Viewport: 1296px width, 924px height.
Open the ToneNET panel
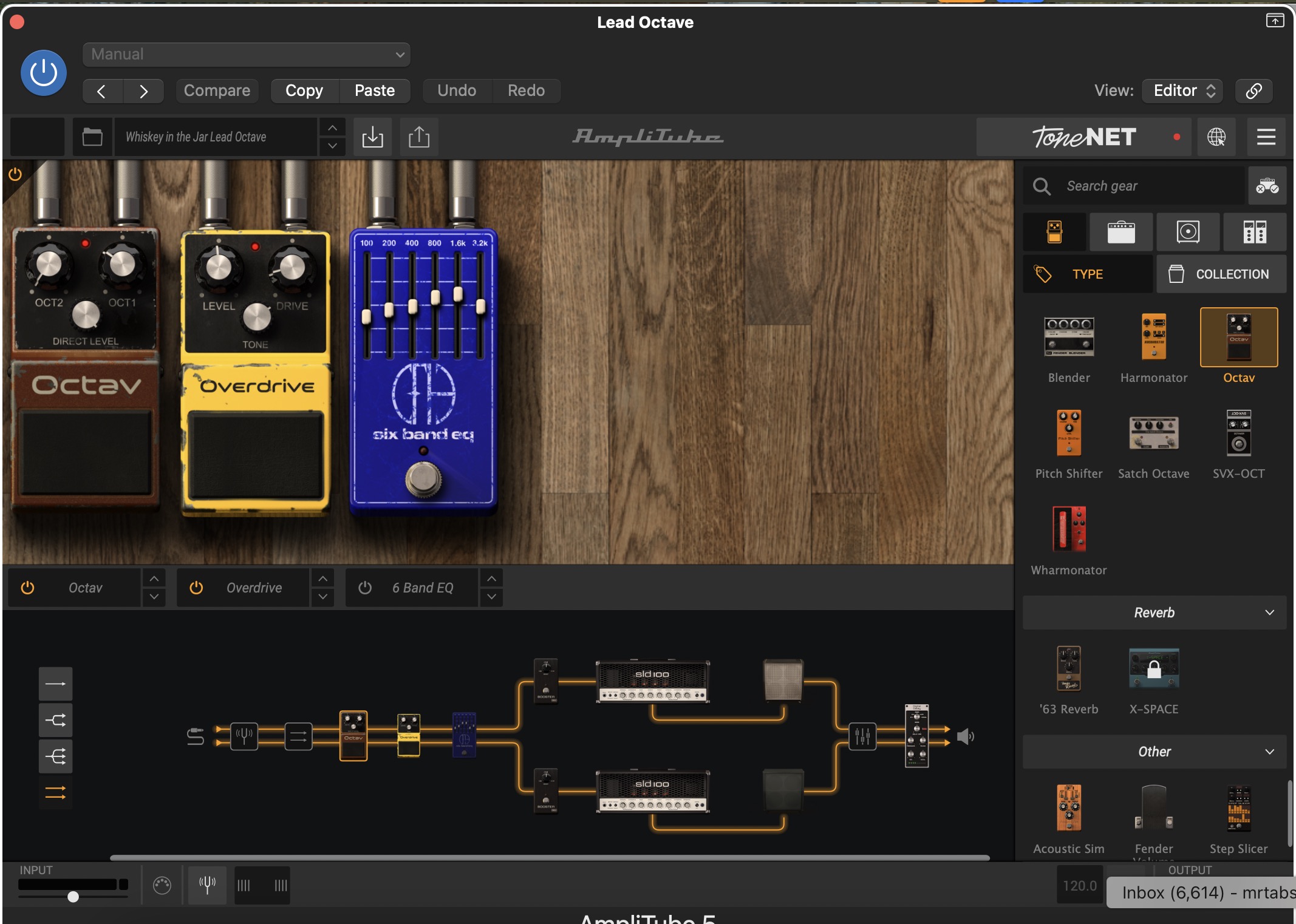coord(1083,137)
